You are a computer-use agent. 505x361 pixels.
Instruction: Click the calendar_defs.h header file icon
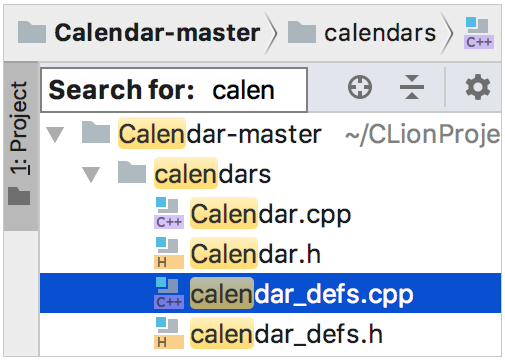pos(169,333)
